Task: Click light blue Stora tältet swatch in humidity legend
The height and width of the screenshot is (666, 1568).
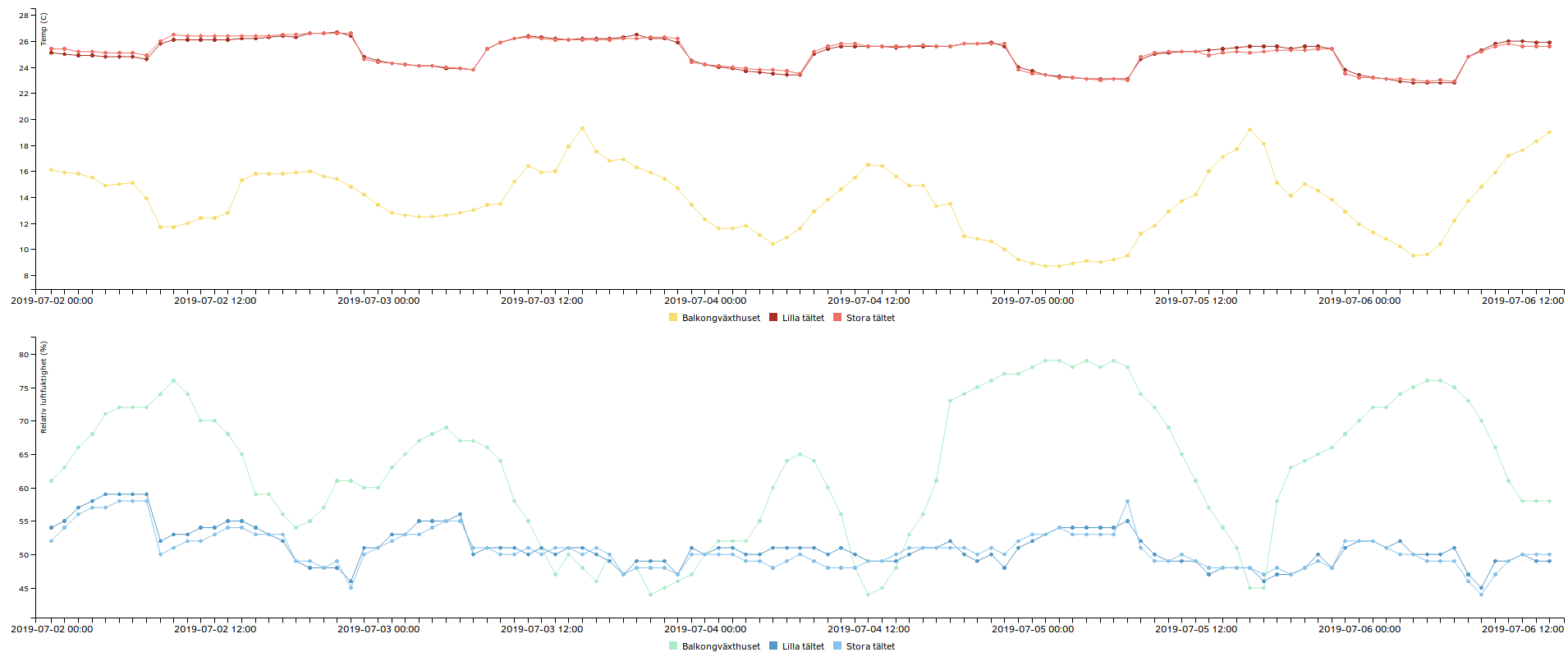Action: [x=837, y=646]
